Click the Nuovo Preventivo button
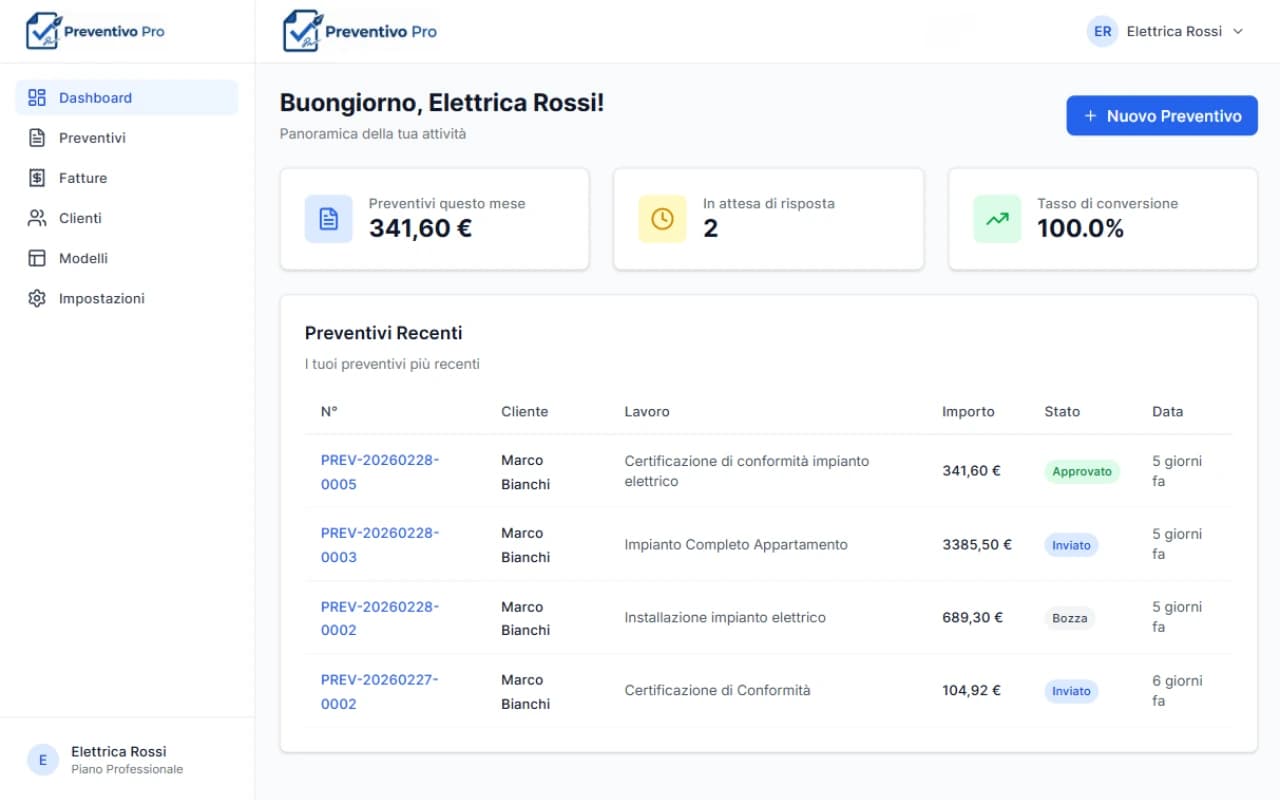Image resolution: width=1280 pixels, height=800 pixels. tap(1161, 115)
